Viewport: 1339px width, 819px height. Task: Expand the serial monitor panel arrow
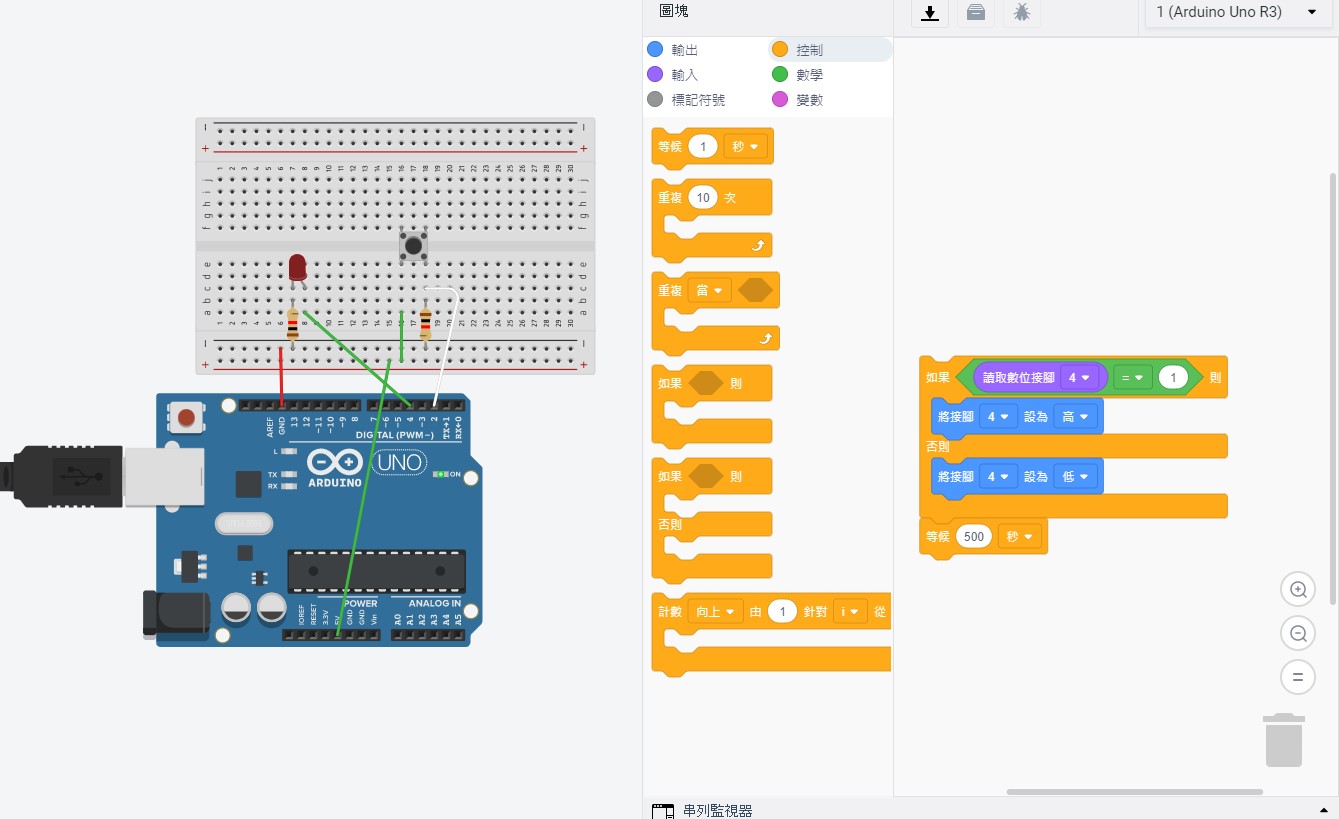coord(1324,809)
